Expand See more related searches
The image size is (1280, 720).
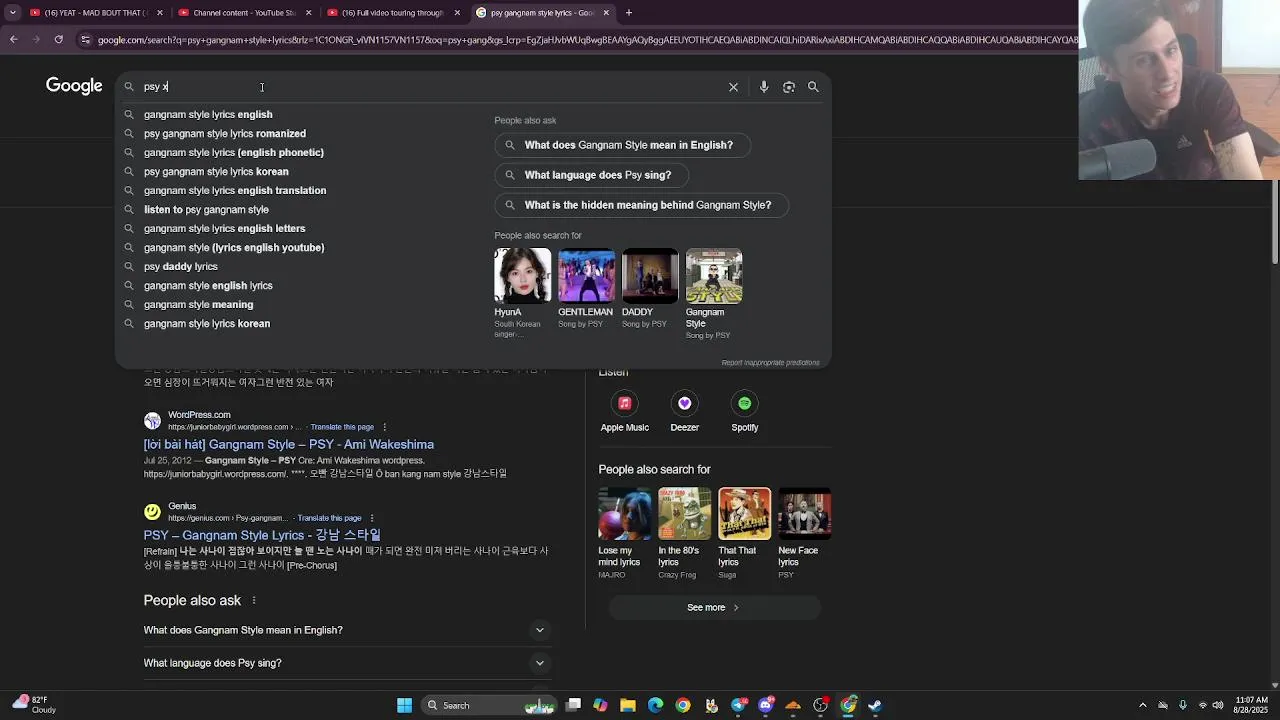(x=714, y=607)
